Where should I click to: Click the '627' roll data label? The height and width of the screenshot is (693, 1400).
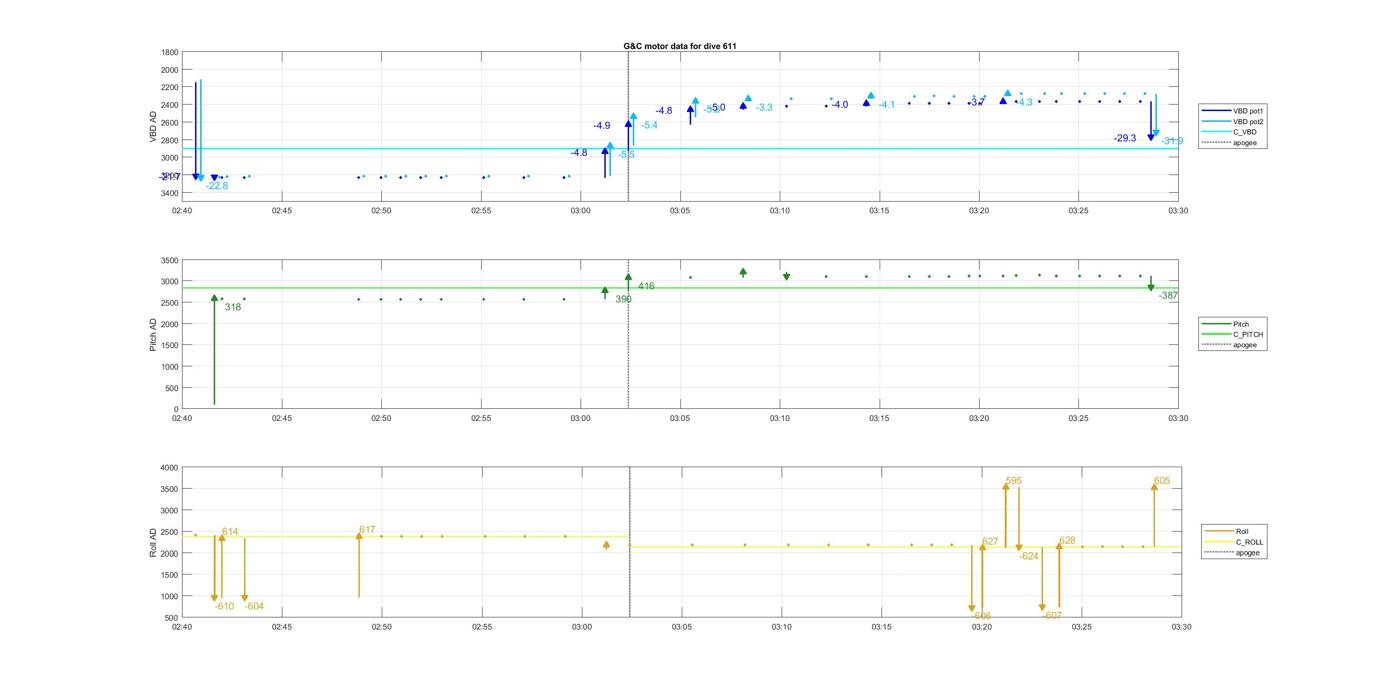tap(990, 542)
